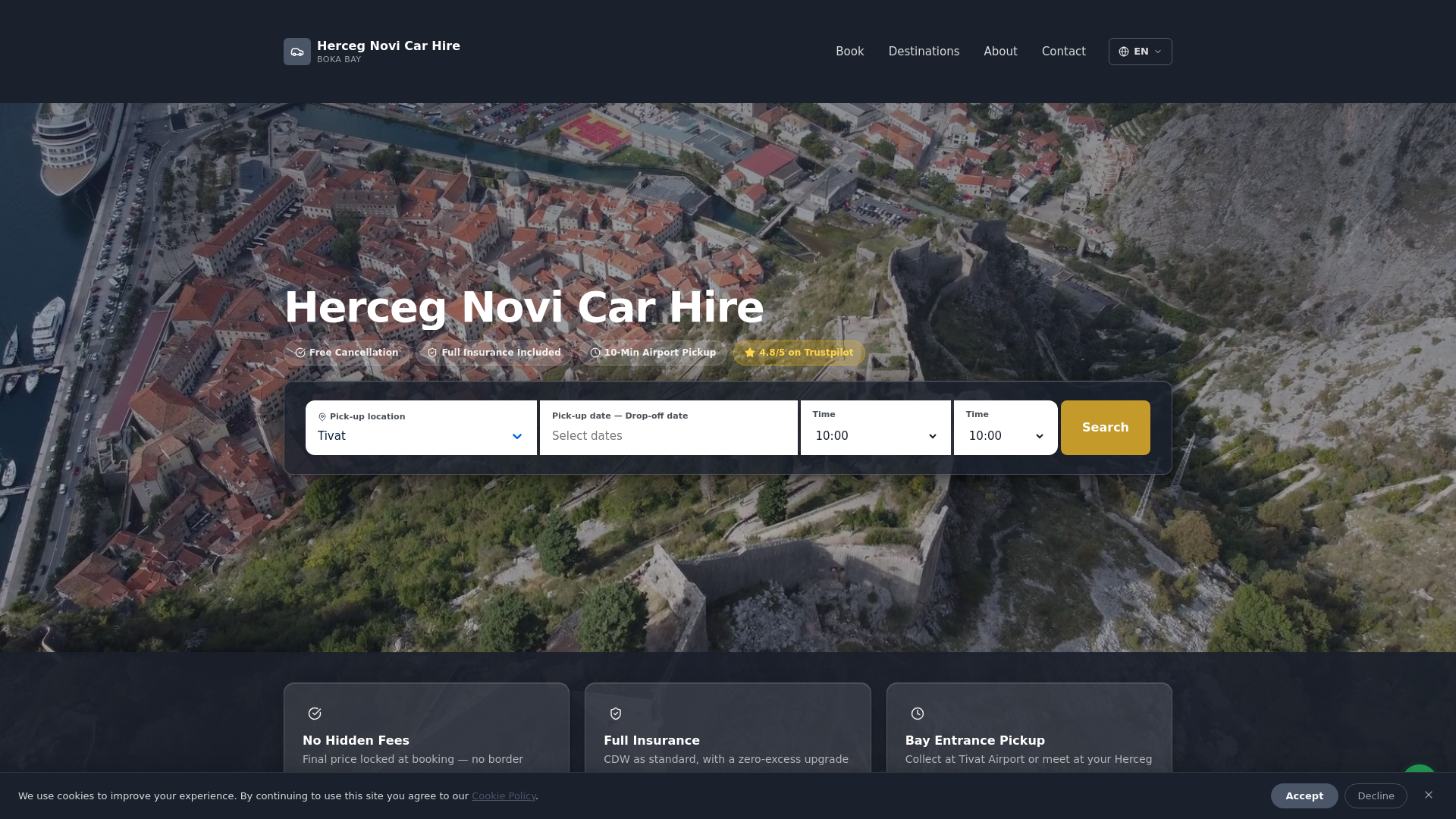Click the 10-Min Airport Pickup clock icon
This screenshot has height=819, width=1456.
click(595, 353)
